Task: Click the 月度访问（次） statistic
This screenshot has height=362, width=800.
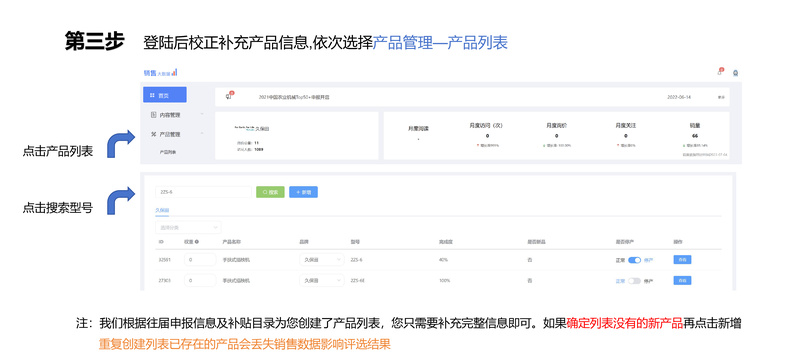Action: click(x=486, y=125)
